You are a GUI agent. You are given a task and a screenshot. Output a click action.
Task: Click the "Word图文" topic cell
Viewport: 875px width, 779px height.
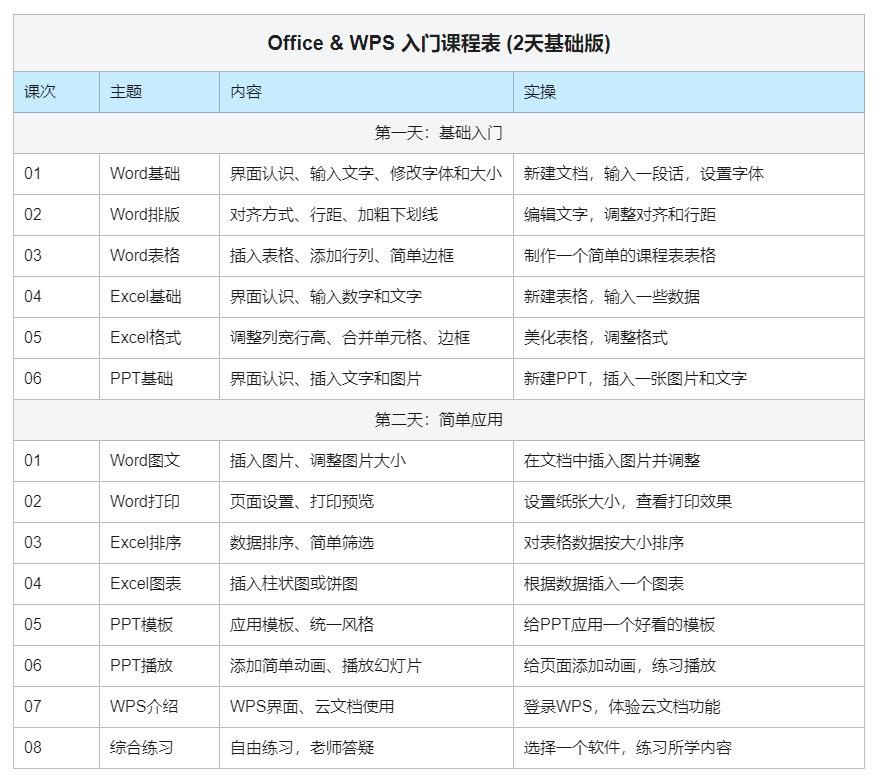[160, 461]
